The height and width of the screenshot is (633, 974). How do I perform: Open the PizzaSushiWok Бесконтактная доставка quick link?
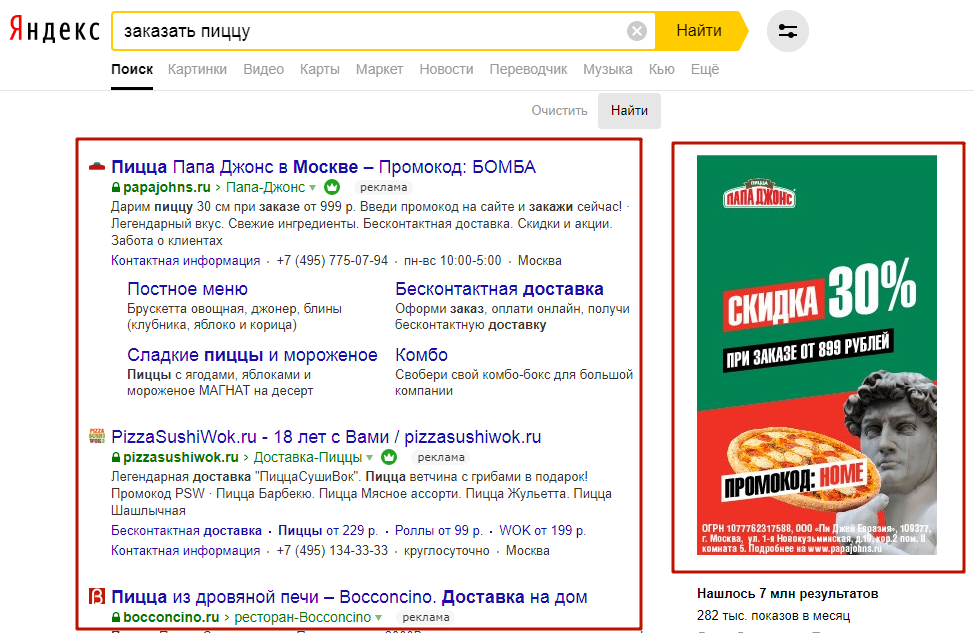[x=186, y=531]
